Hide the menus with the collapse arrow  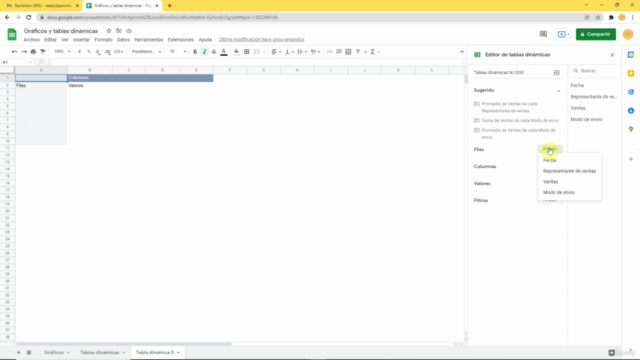click(462, 52)
